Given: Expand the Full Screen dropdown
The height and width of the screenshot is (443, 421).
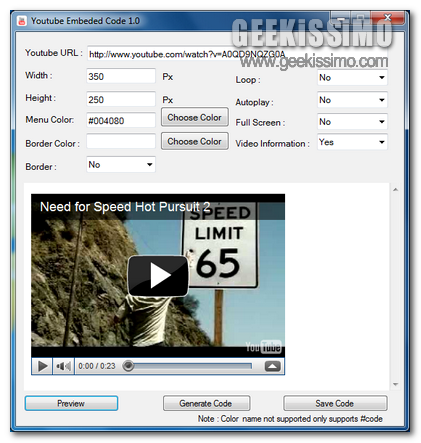Looking at the screenshot, I should click(352, 122).
